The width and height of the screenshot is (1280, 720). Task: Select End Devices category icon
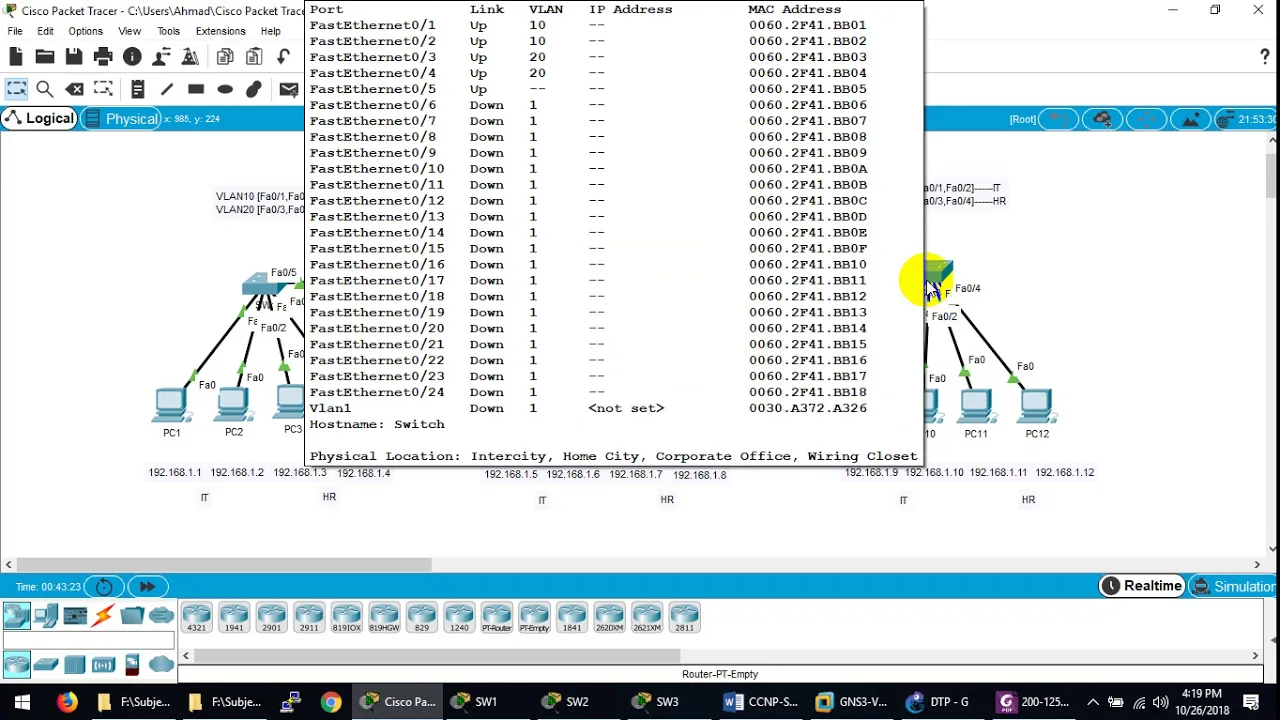46,616
